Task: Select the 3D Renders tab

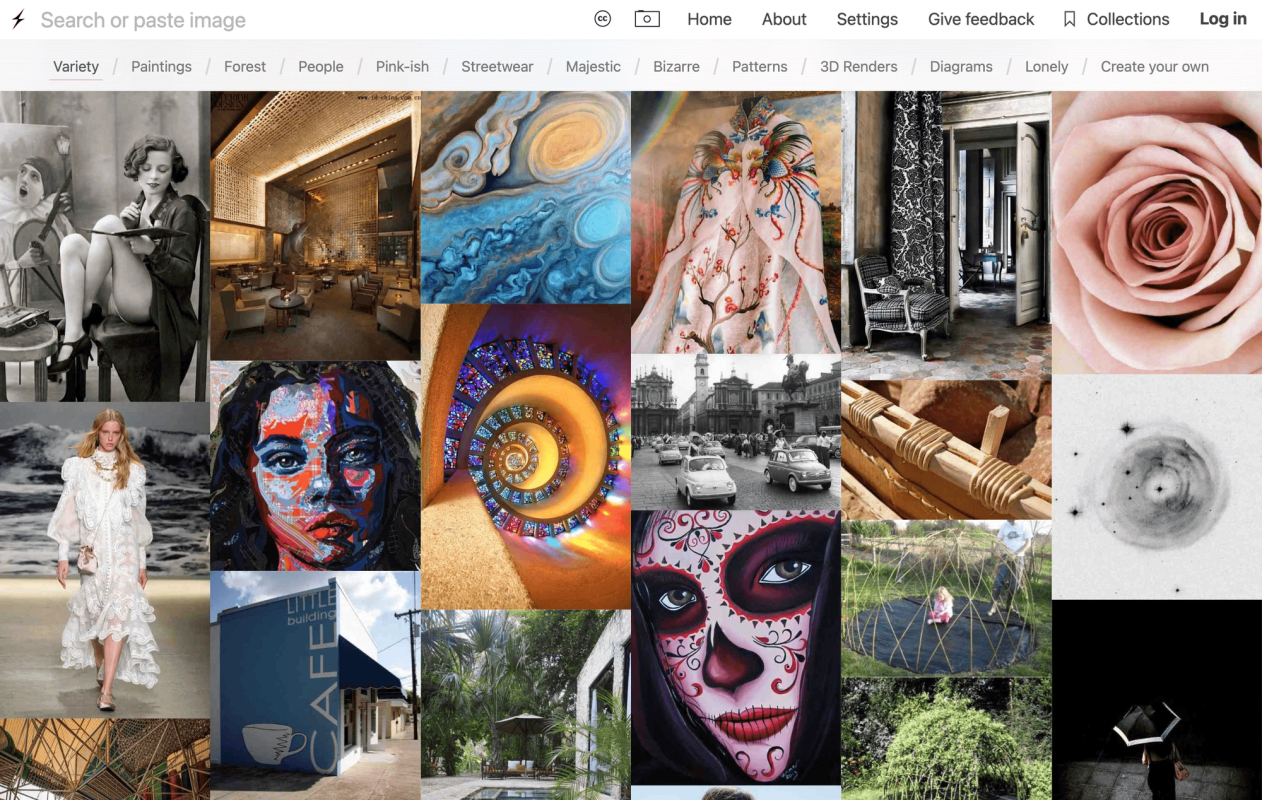Action: click(x=858, y=66)
